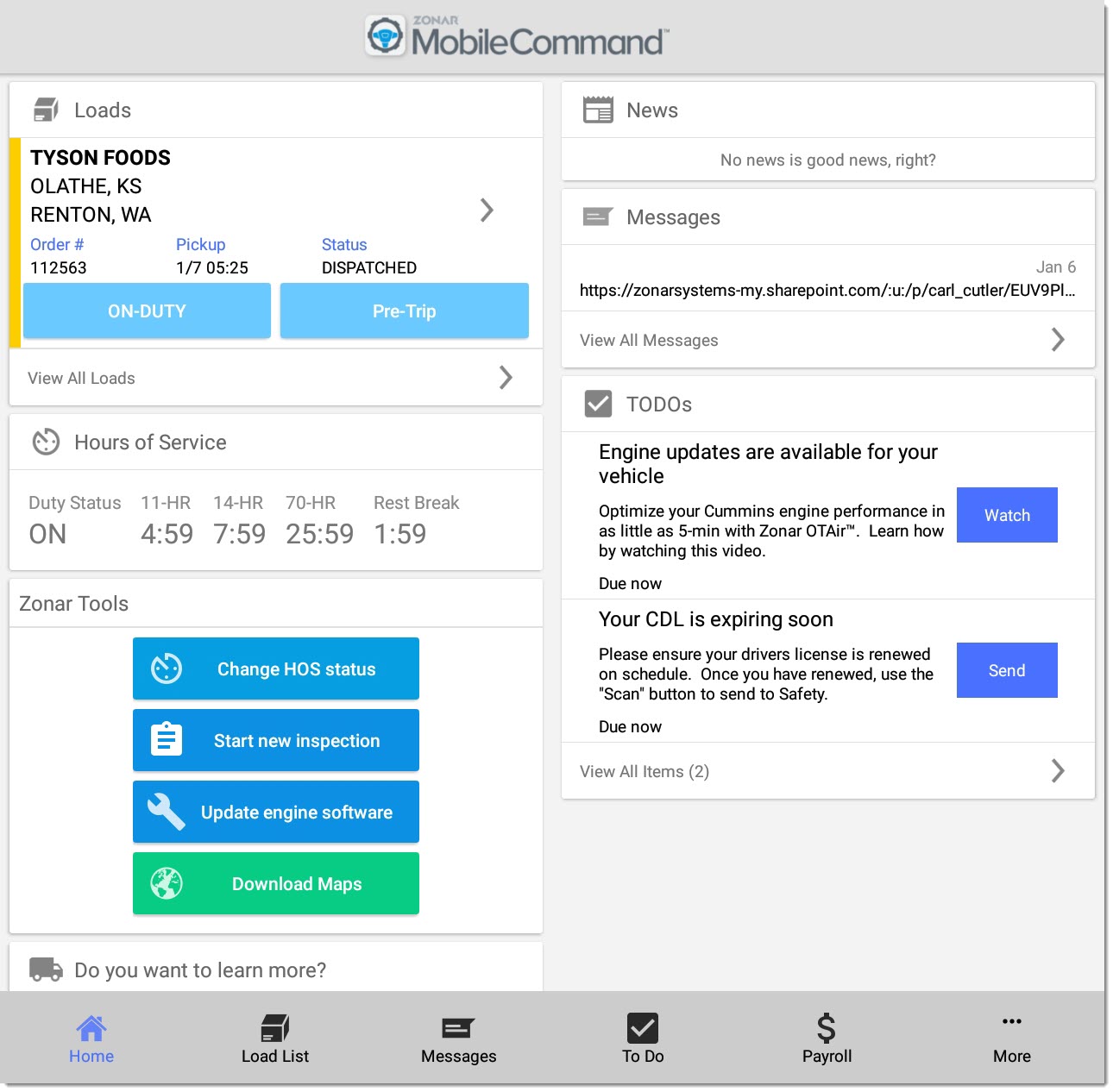Click Duty Status ON value
The image size is (1113, 1092).
[47, 534]
